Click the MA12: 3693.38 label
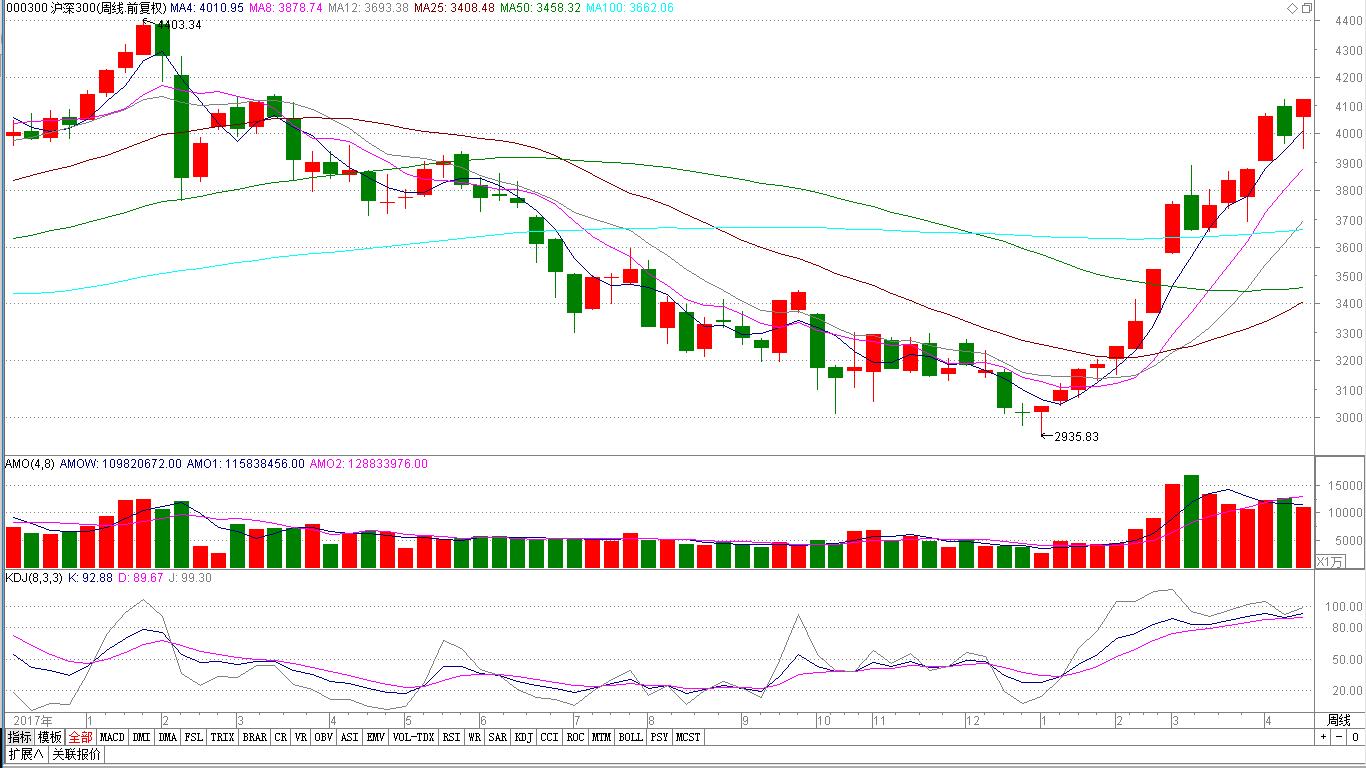Viewport: 1366px width, 768px height. 369,8
